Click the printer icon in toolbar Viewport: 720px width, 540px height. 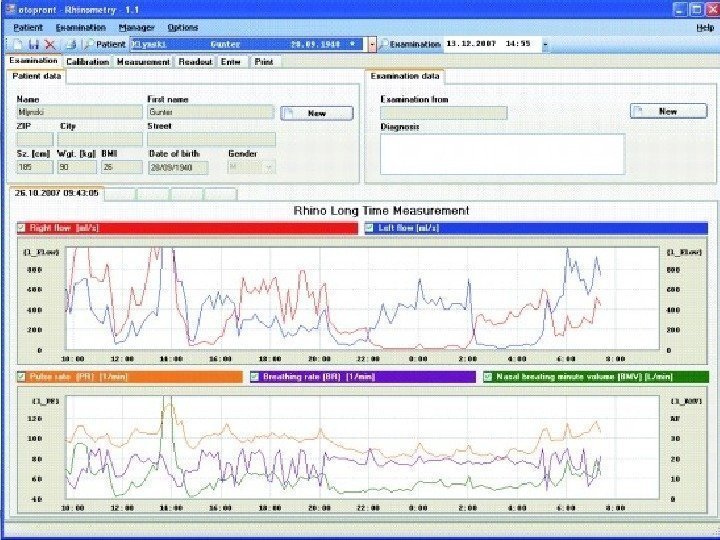pyautogui.click(x=70, y=45)
